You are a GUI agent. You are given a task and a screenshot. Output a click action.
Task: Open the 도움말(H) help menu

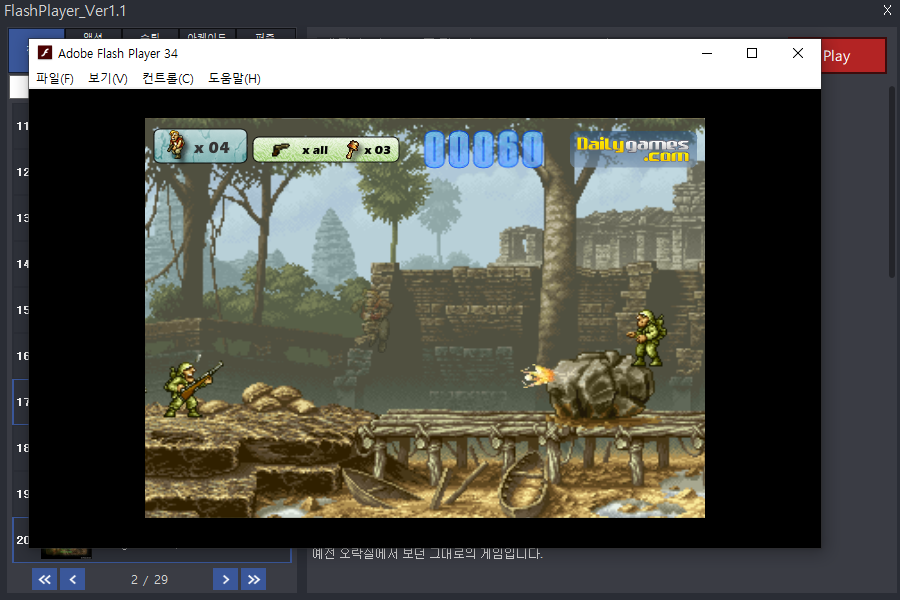pyautogui.click(x=234, y=78)
